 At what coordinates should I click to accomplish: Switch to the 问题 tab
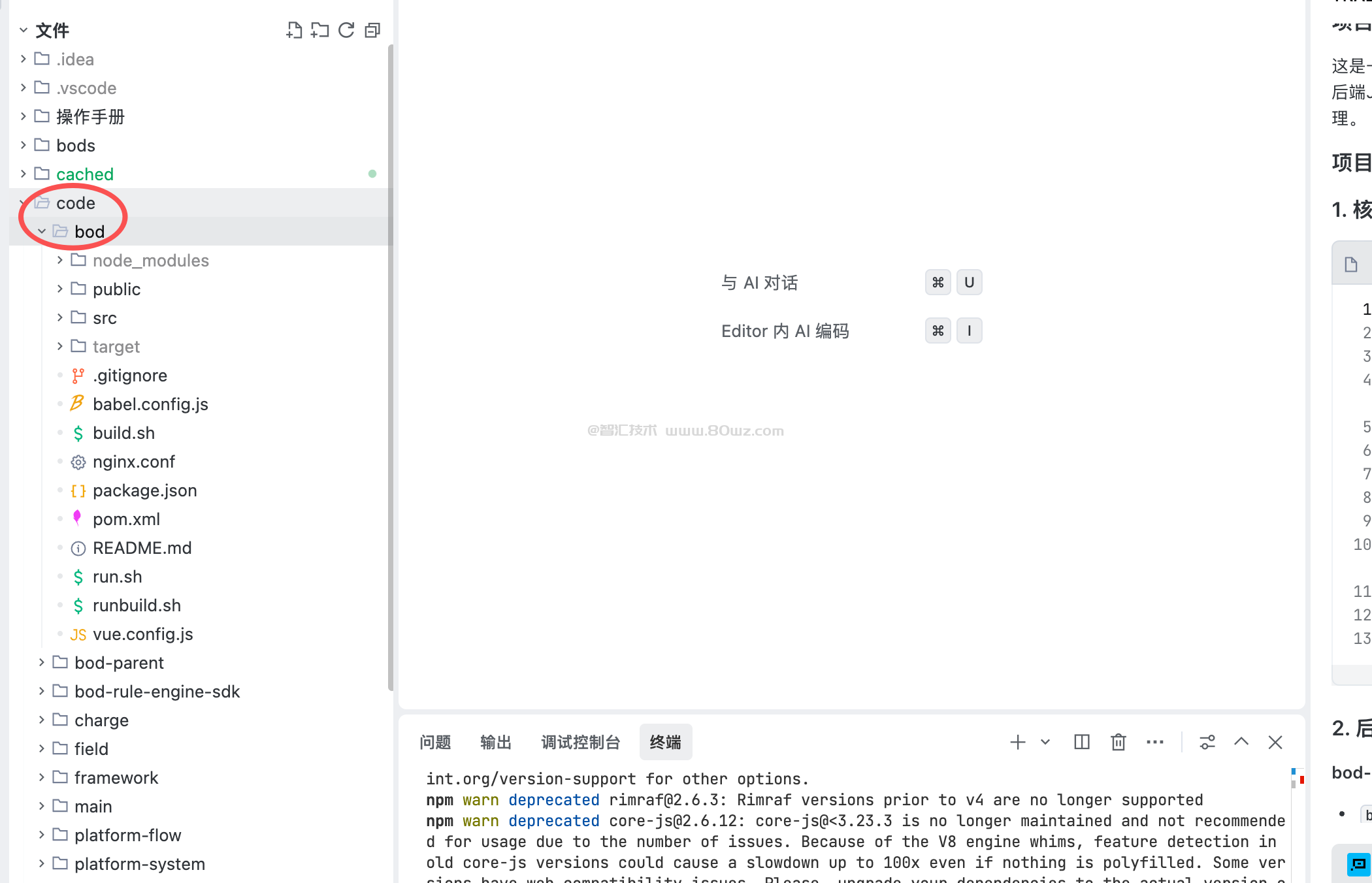(x=435, y=743)
